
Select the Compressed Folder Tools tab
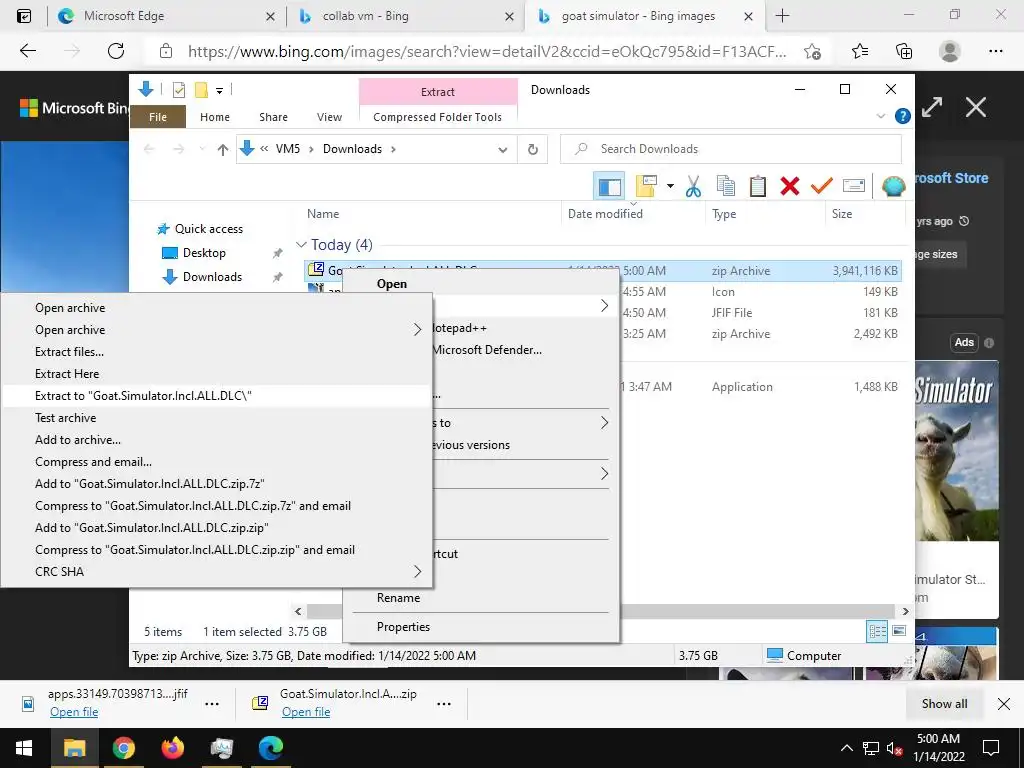point(438,117)
